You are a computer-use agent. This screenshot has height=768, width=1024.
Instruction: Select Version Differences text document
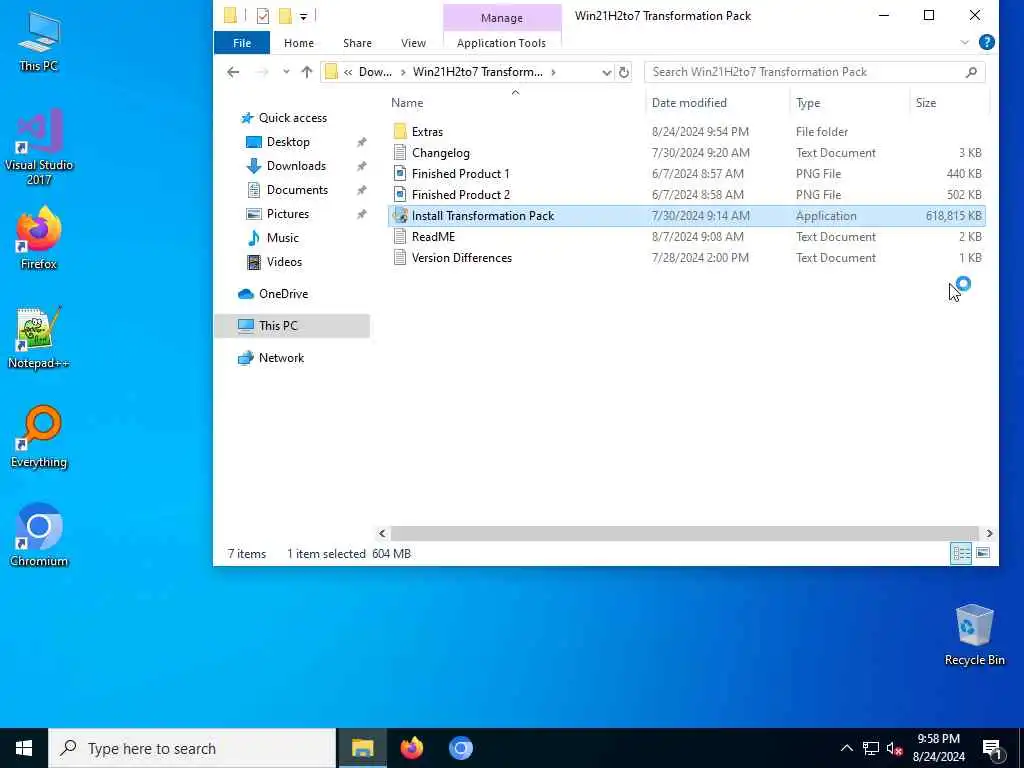(686, 257)
